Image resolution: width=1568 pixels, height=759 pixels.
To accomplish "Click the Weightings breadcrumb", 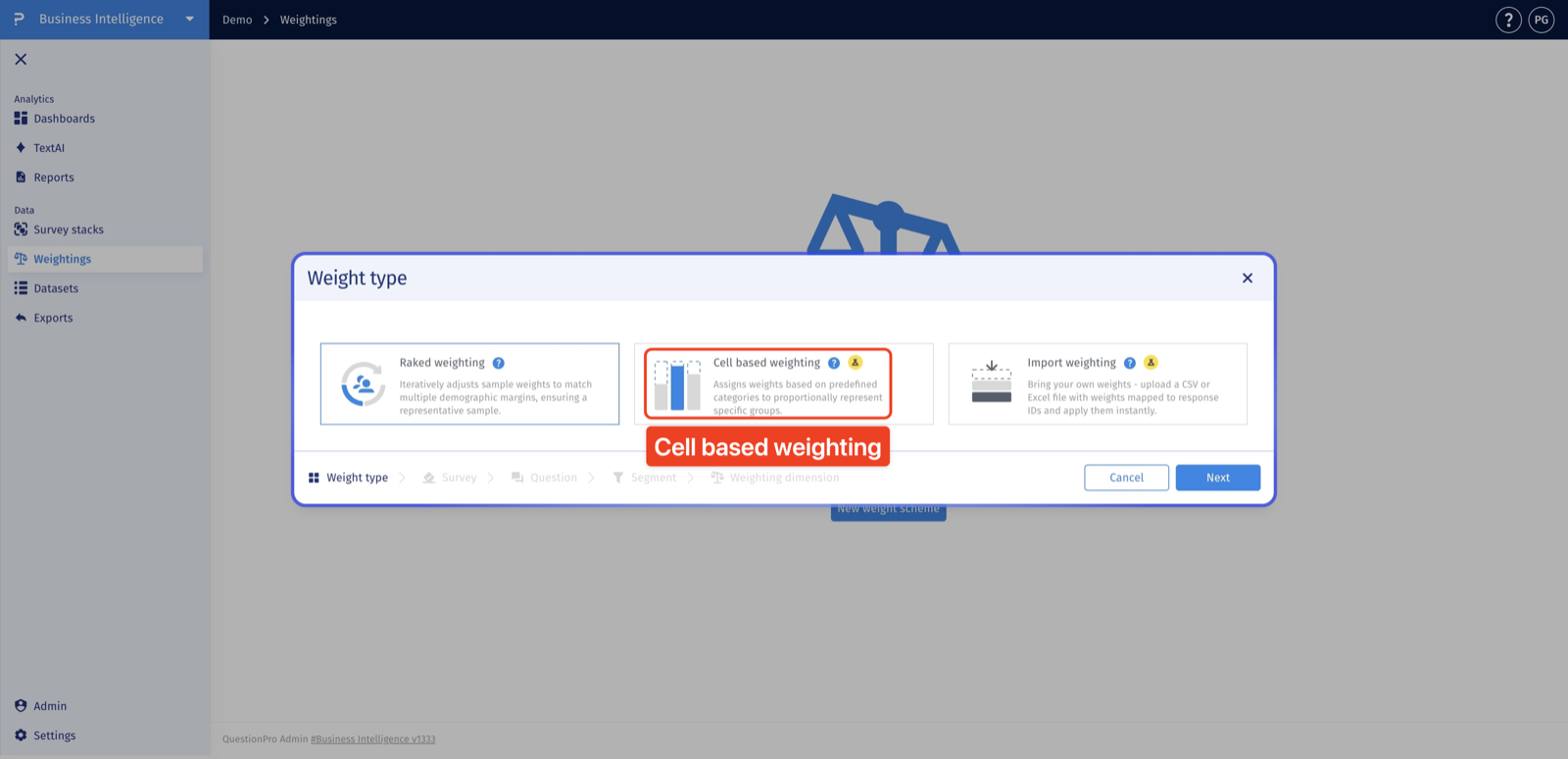I will (309, 20).
